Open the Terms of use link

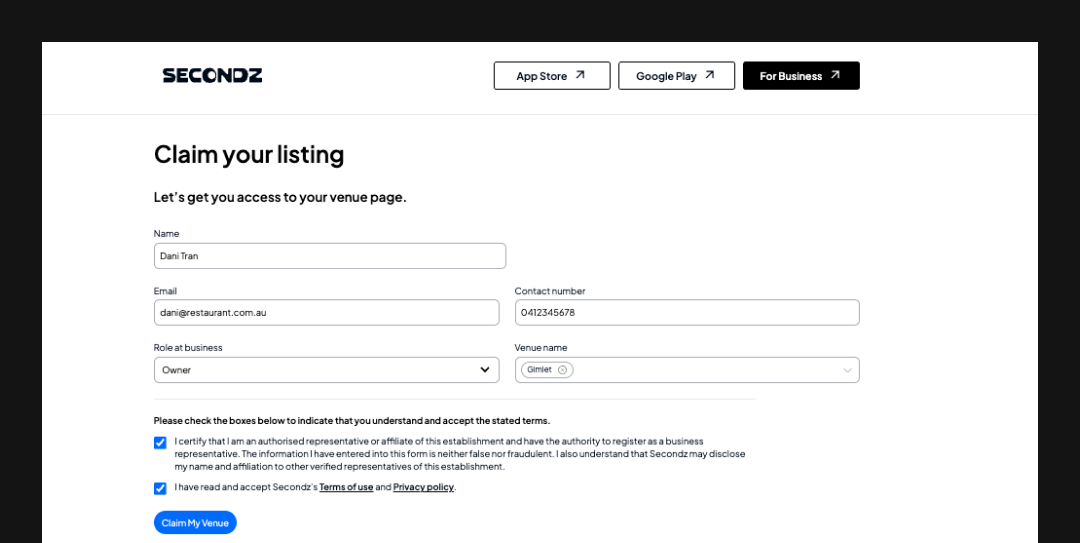click(346, 488)
